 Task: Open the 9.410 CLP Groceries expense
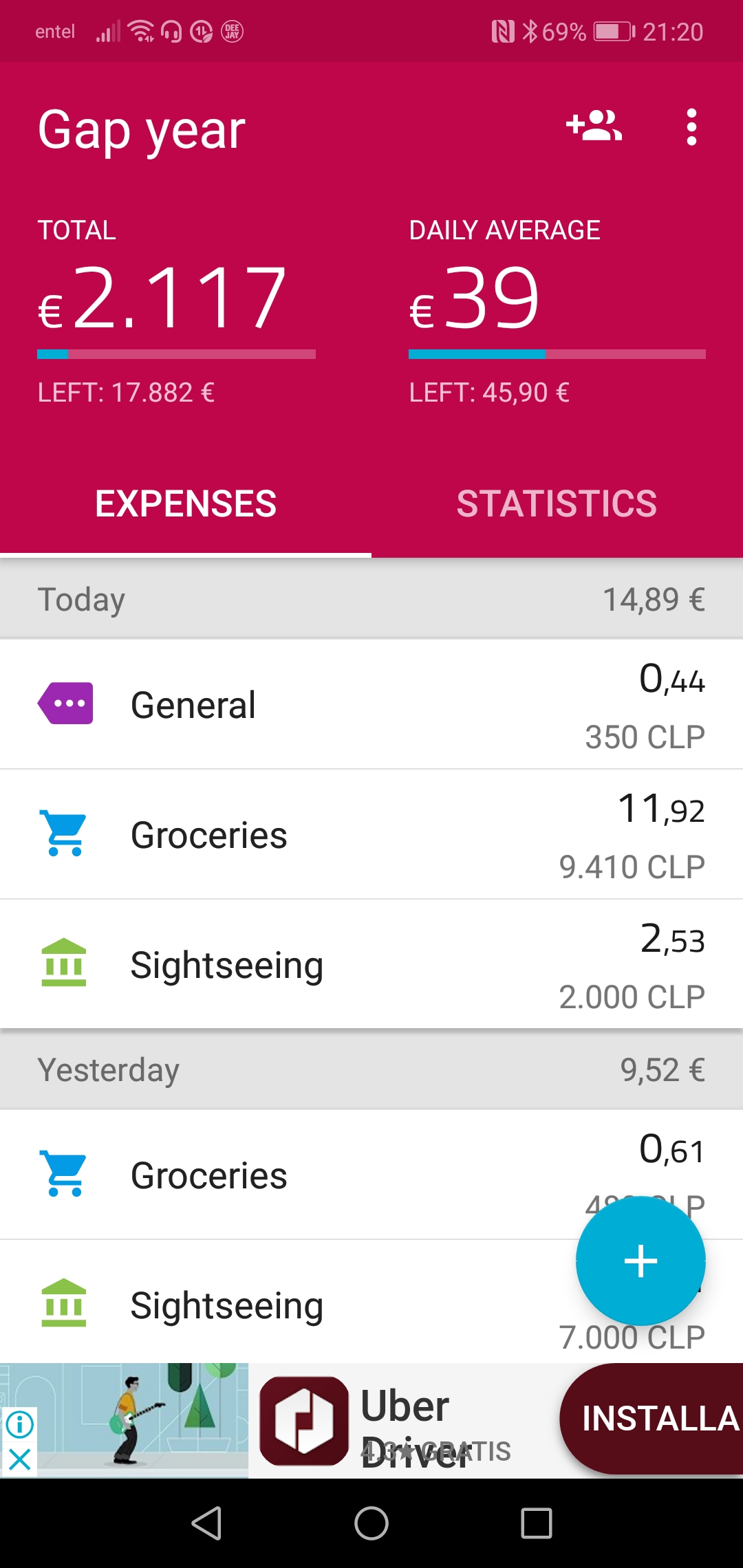pyautogui.click(x=371, y=834)
